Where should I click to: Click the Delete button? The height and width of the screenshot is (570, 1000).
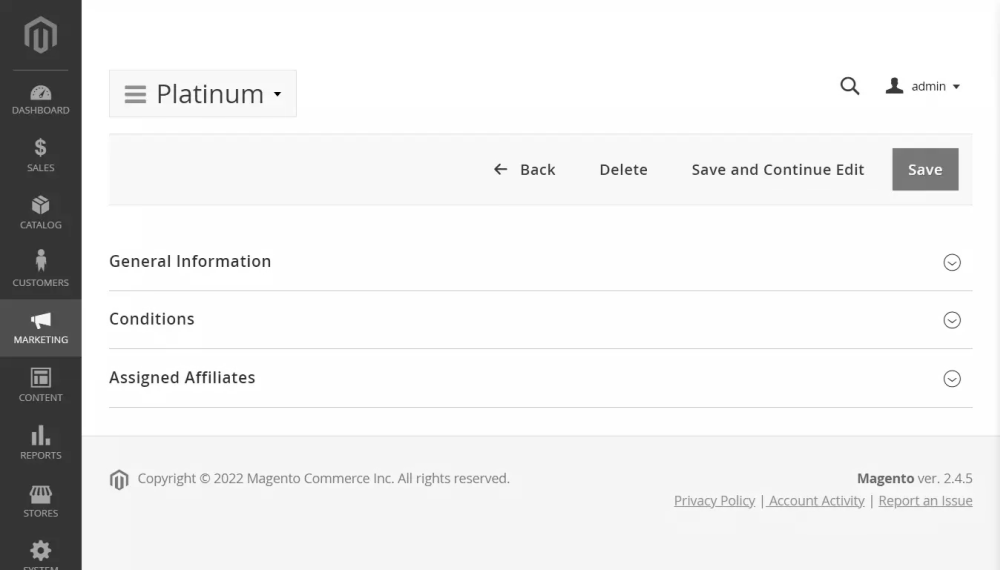[623, 170]
